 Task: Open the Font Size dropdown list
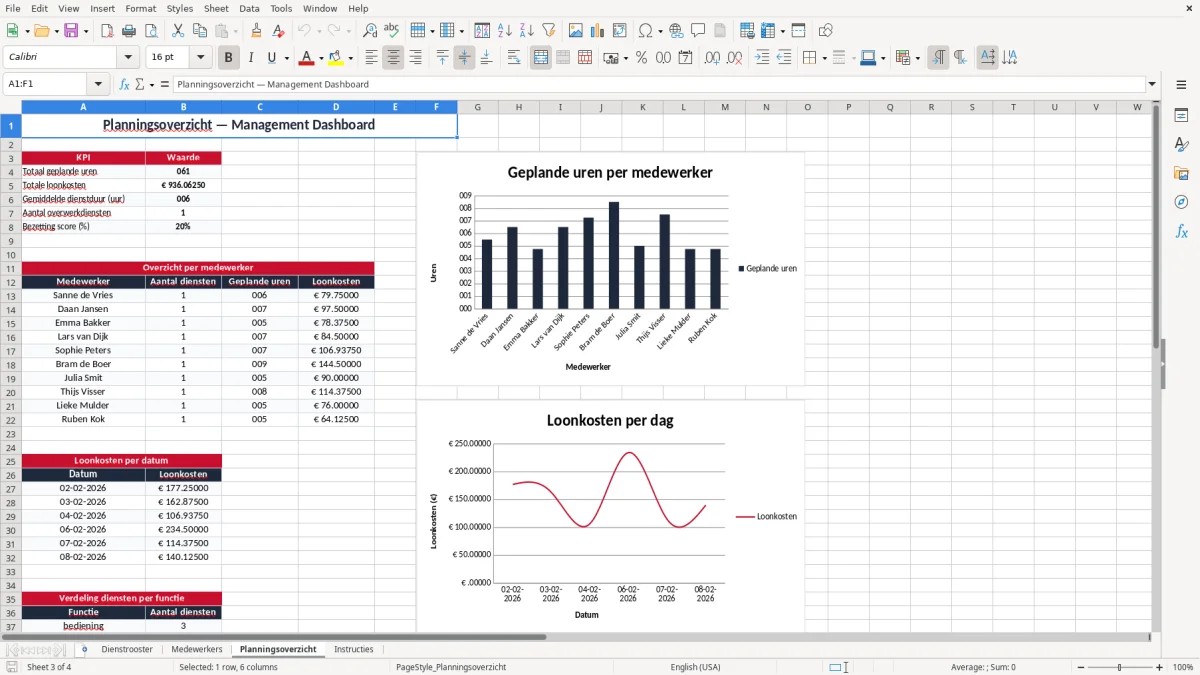pyautogui.click(x=201, y=58)
